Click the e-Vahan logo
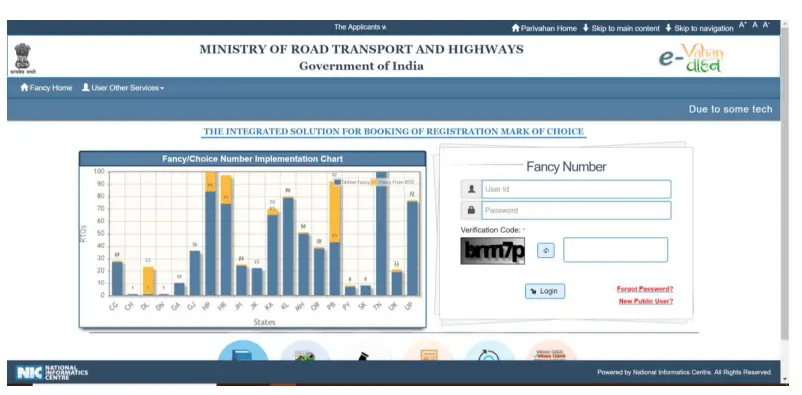802x395 pixels. 692,58
